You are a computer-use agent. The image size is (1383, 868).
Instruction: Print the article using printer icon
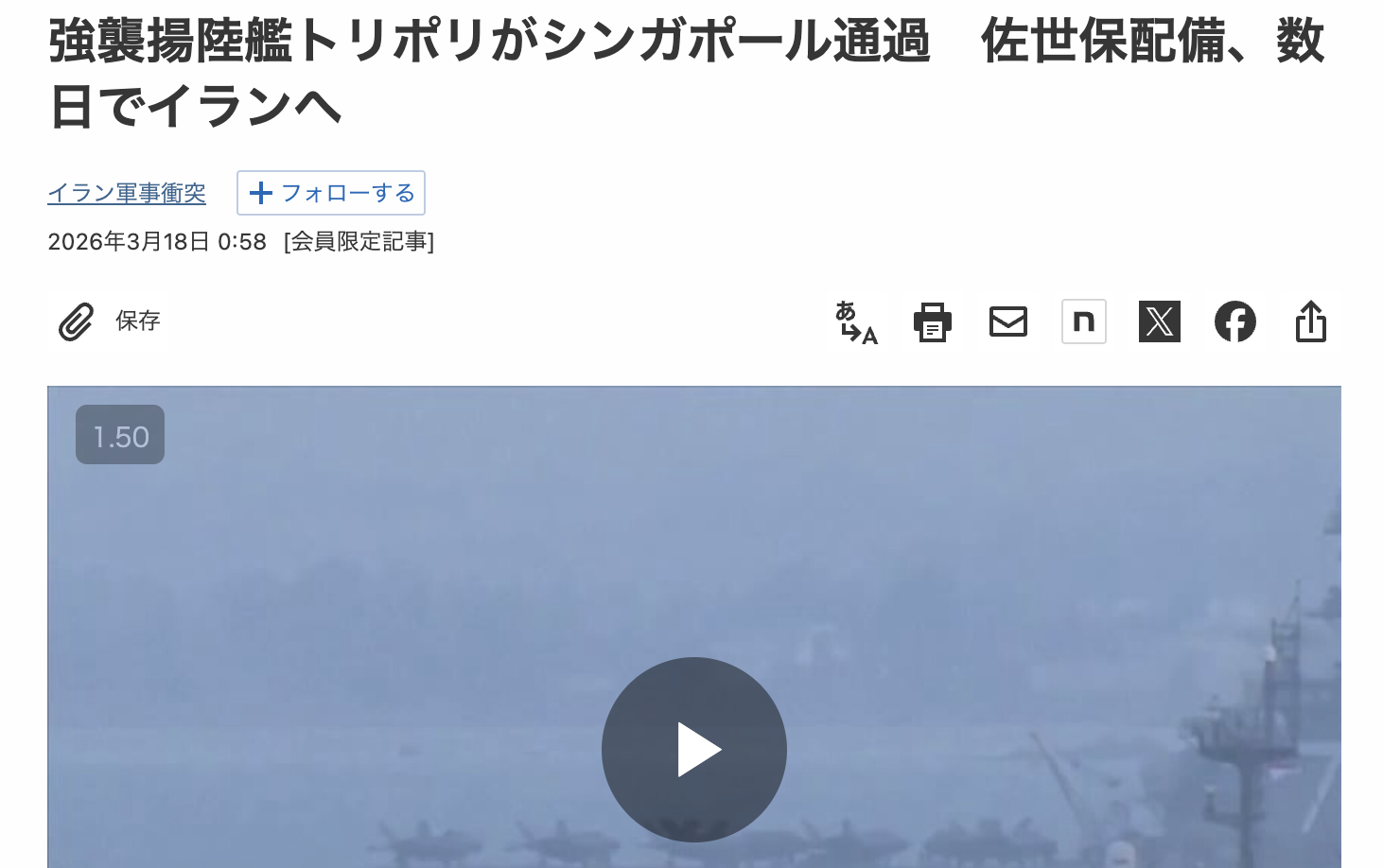tap(932, 322)
